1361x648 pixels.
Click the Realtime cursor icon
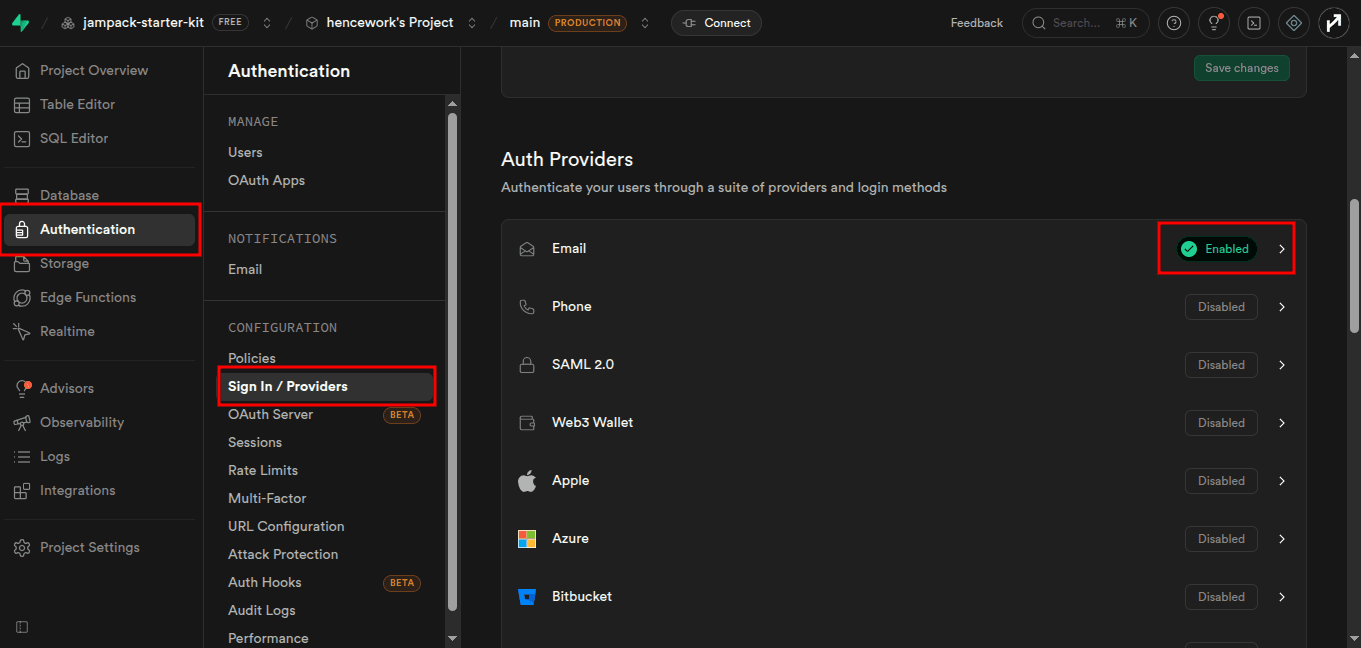[22, 332]
